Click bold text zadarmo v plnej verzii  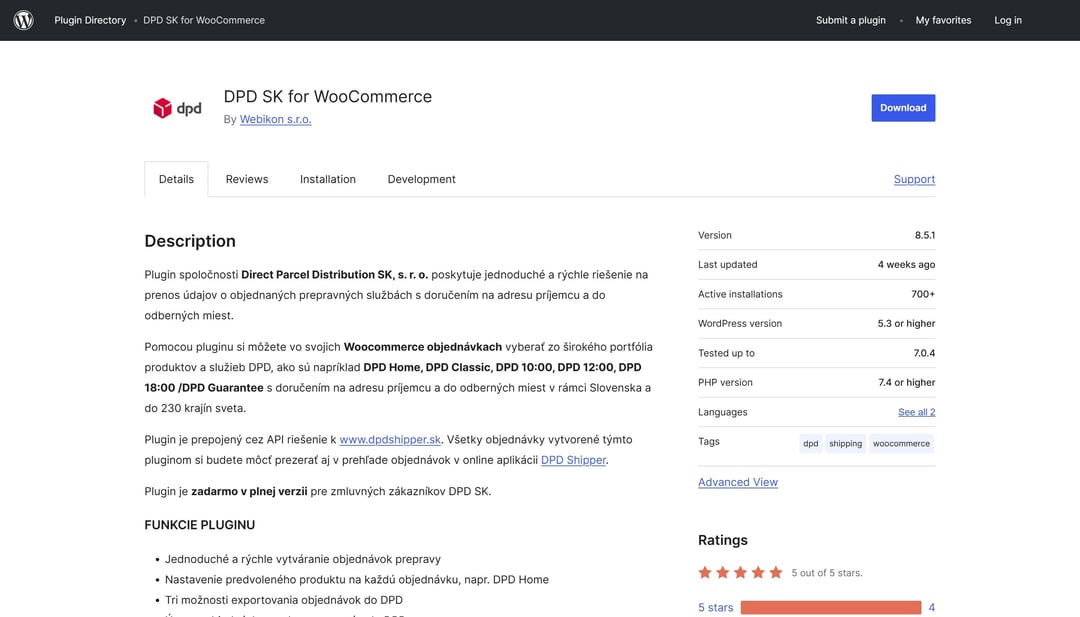249,492
